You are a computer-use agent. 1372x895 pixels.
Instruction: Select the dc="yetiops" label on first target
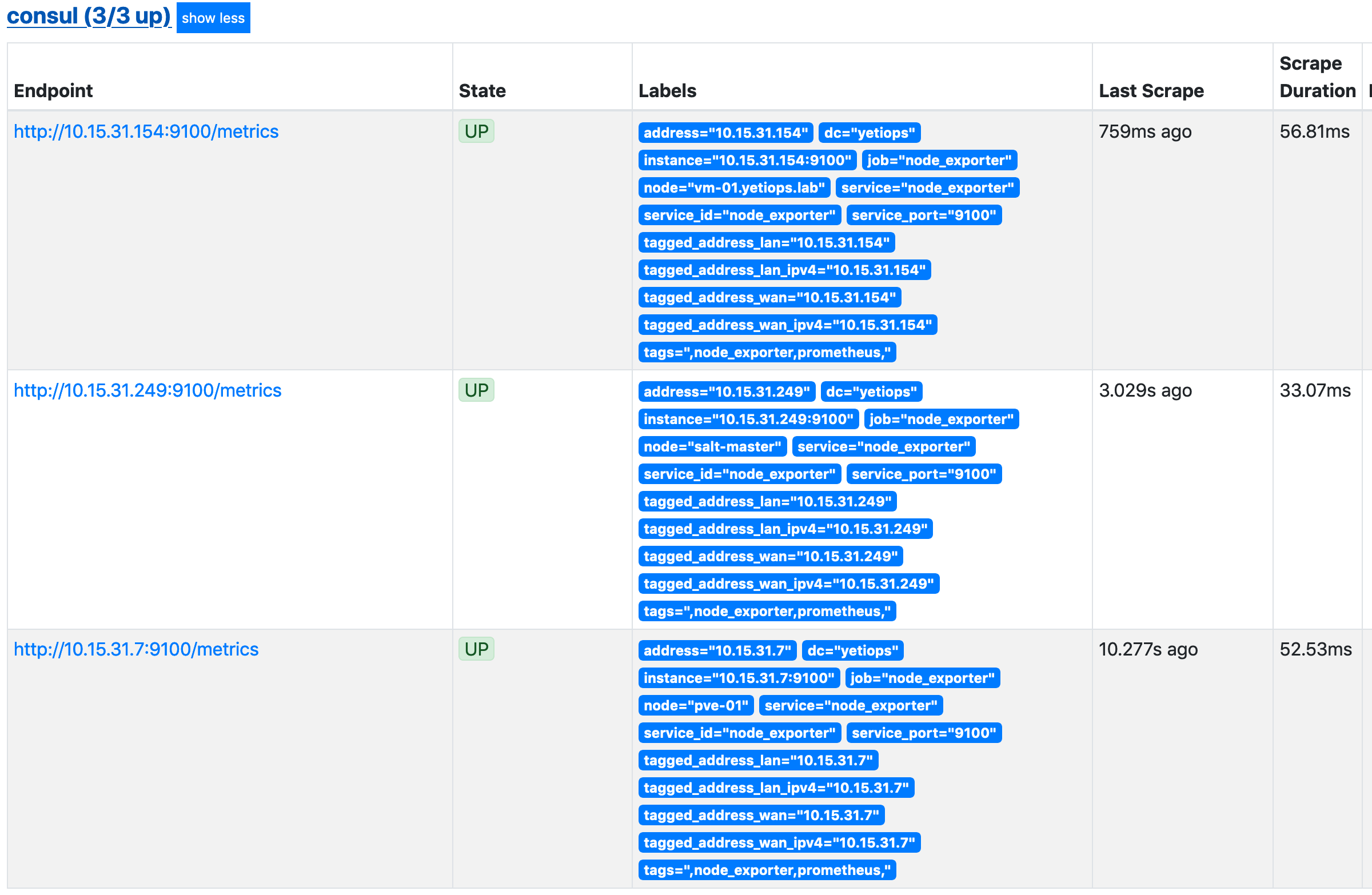[870, 133]
